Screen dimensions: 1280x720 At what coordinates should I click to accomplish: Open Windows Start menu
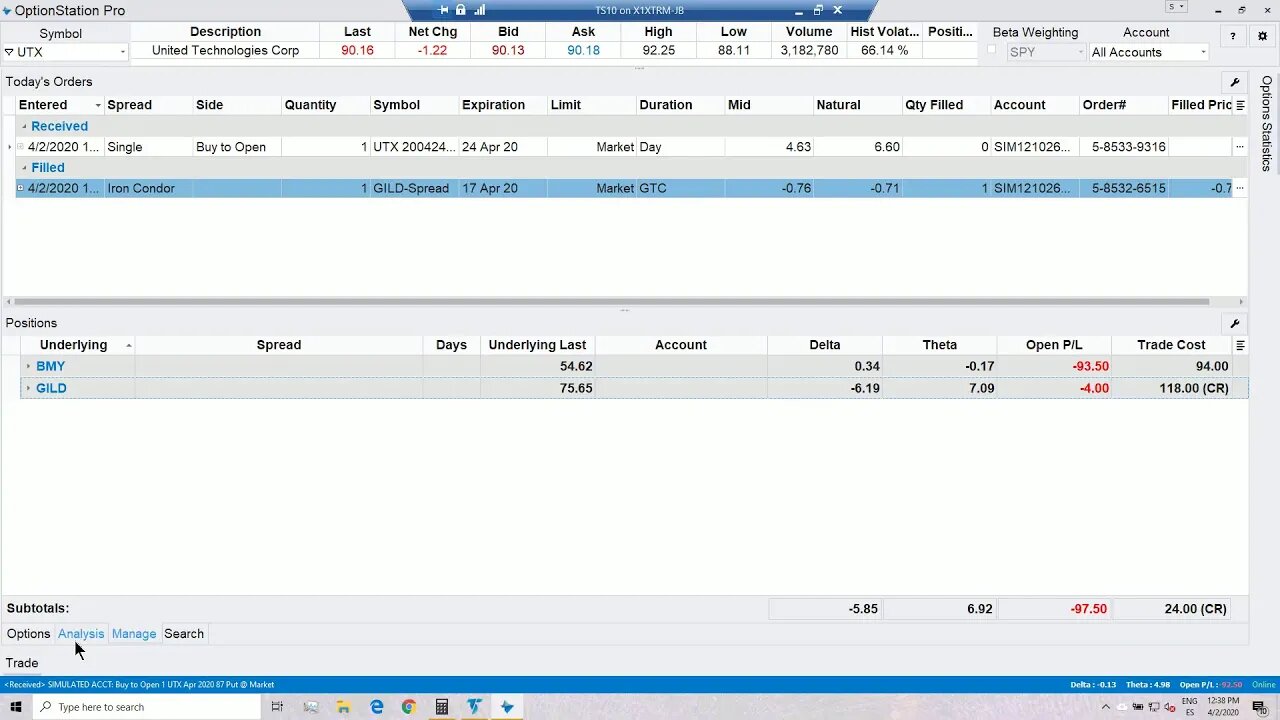16,707
